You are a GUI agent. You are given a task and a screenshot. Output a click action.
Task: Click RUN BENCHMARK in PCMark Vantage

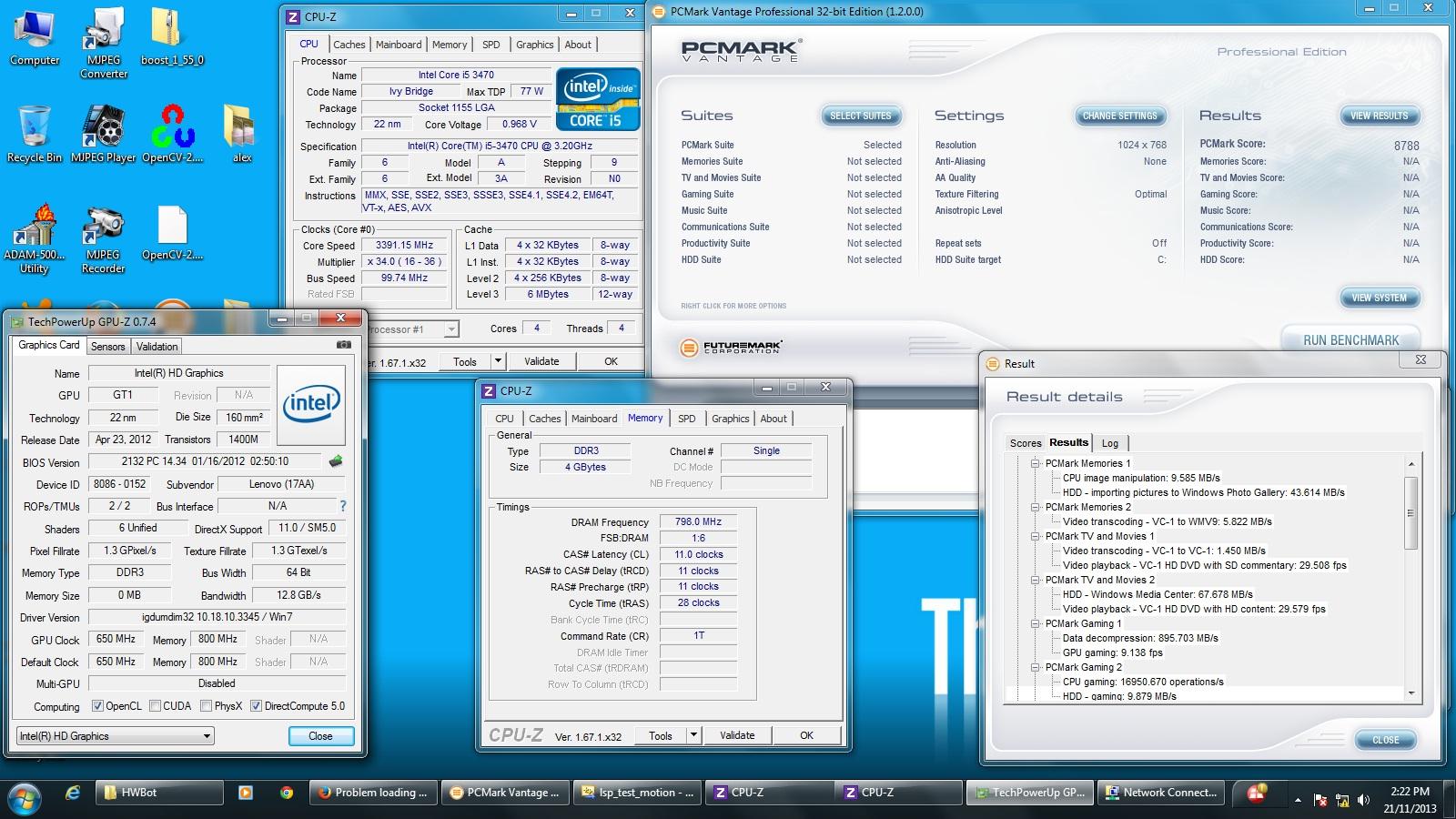1350,339
